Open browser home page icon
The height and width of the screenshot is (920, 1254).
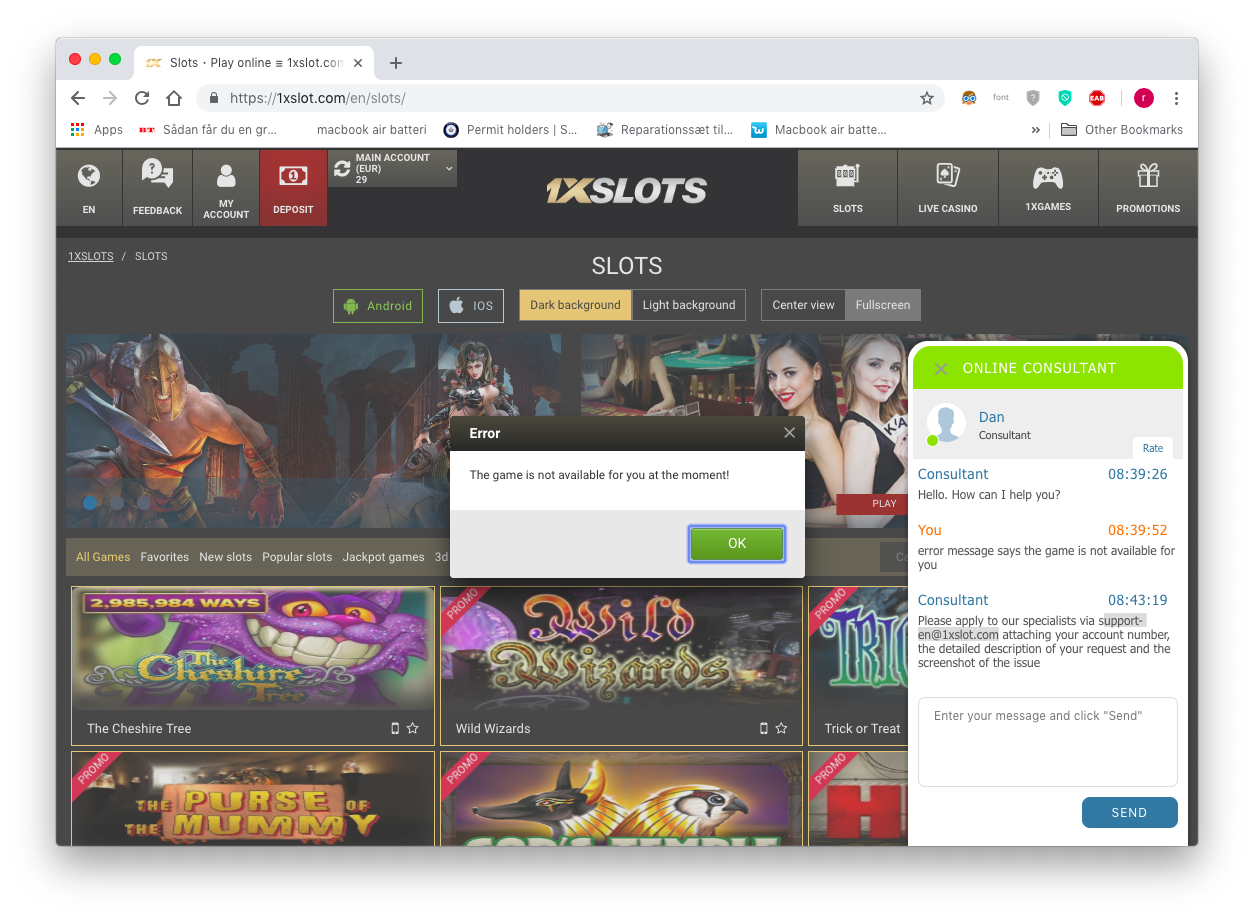pos(174,98)
